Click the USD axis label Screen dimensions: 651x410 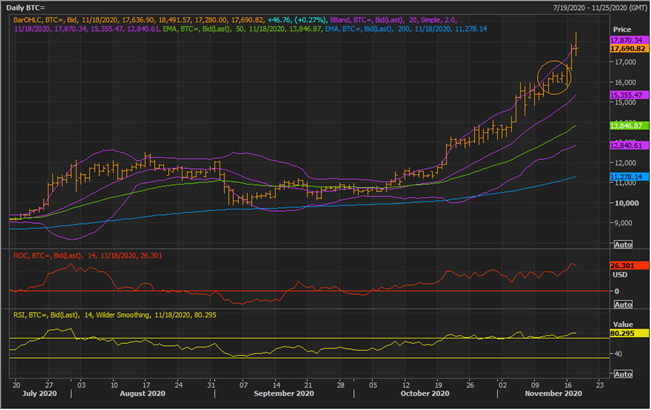point(620,275)
